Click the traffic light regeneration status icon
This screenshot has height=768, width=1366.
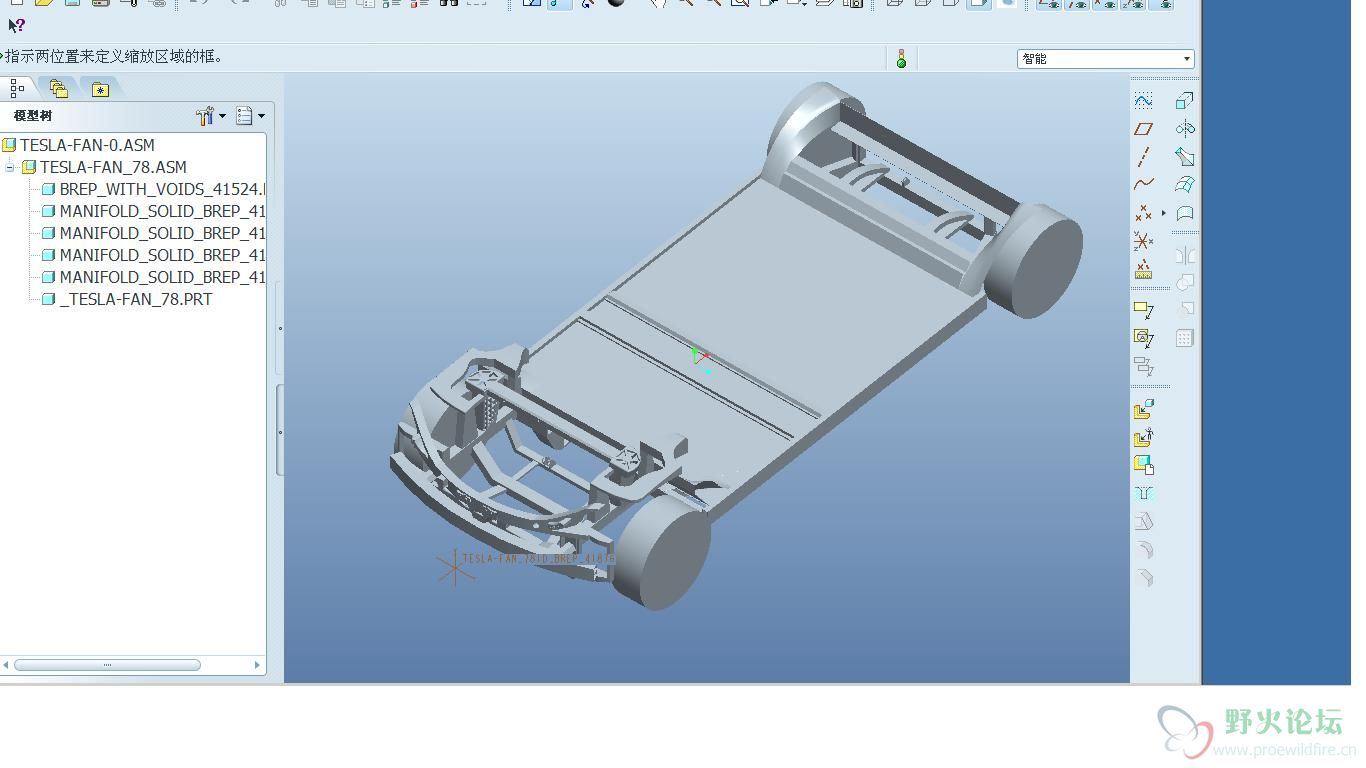point(901,59)
